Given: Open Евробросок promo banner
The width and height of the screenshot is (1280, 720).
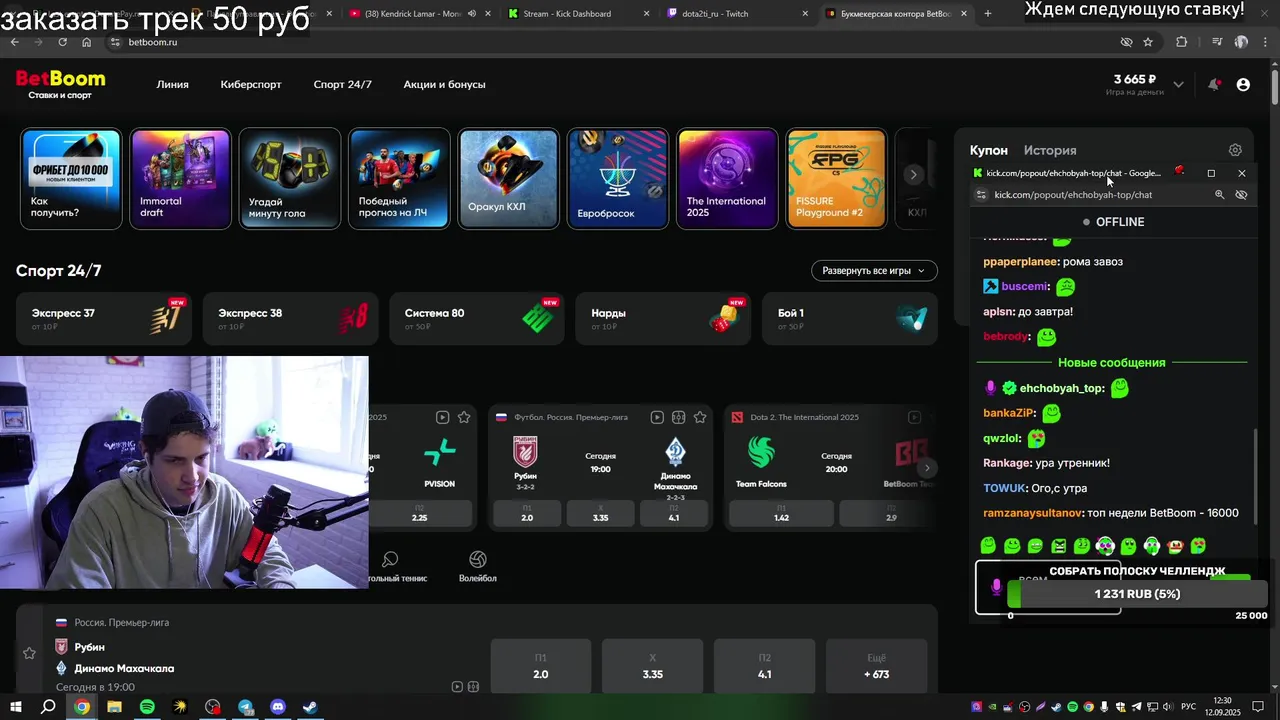Looking at the screenshot, I should coord(618,179).
